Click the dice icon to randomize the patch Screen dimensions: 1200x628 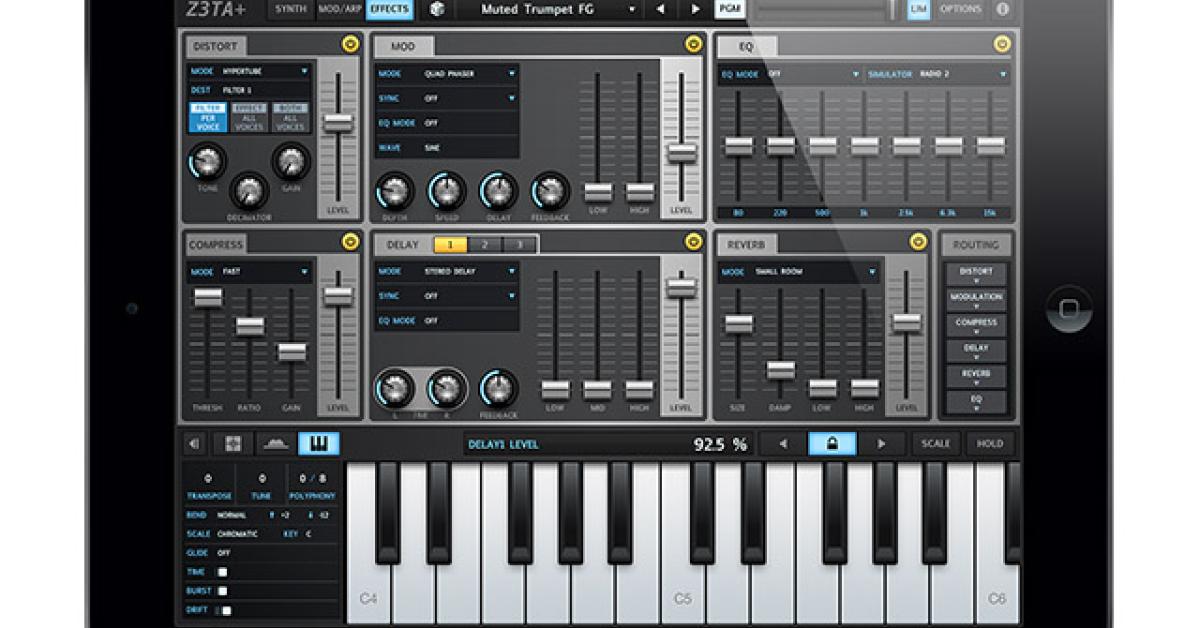coord(435,10)
